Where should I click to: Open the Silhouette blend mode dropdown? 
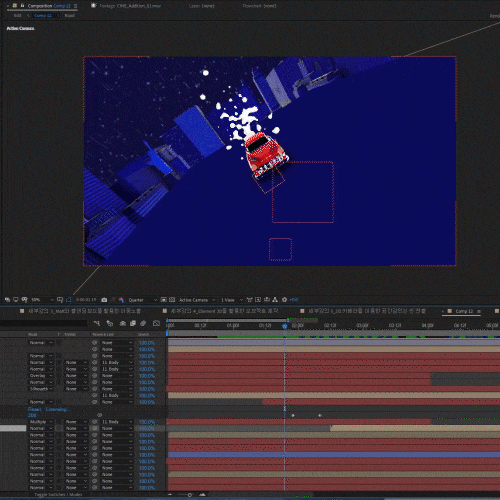pos(41,389)
